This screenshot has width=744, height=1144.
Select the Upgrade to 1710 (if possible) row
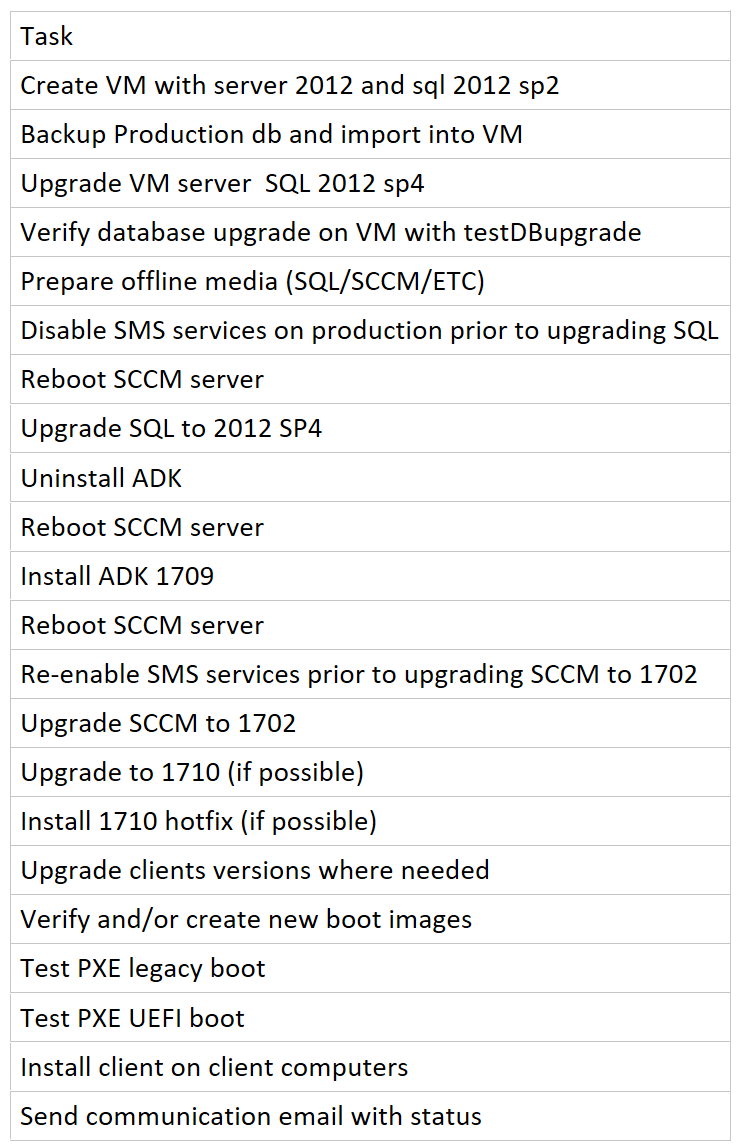370,772
